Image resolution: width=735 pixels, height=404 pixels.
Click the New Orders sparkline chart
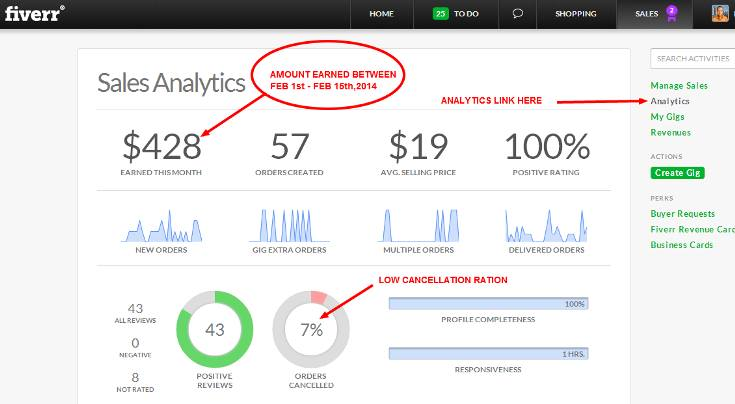161,226
